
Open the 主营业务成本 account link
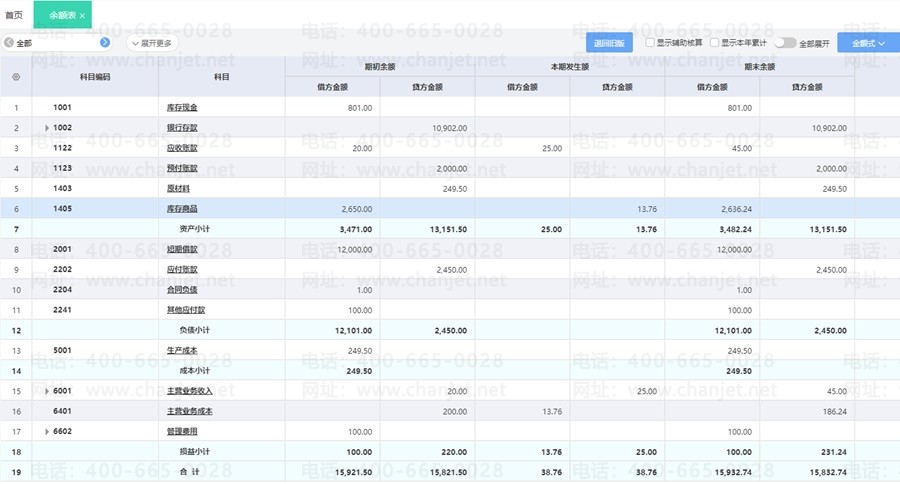[x=189, y=411]
